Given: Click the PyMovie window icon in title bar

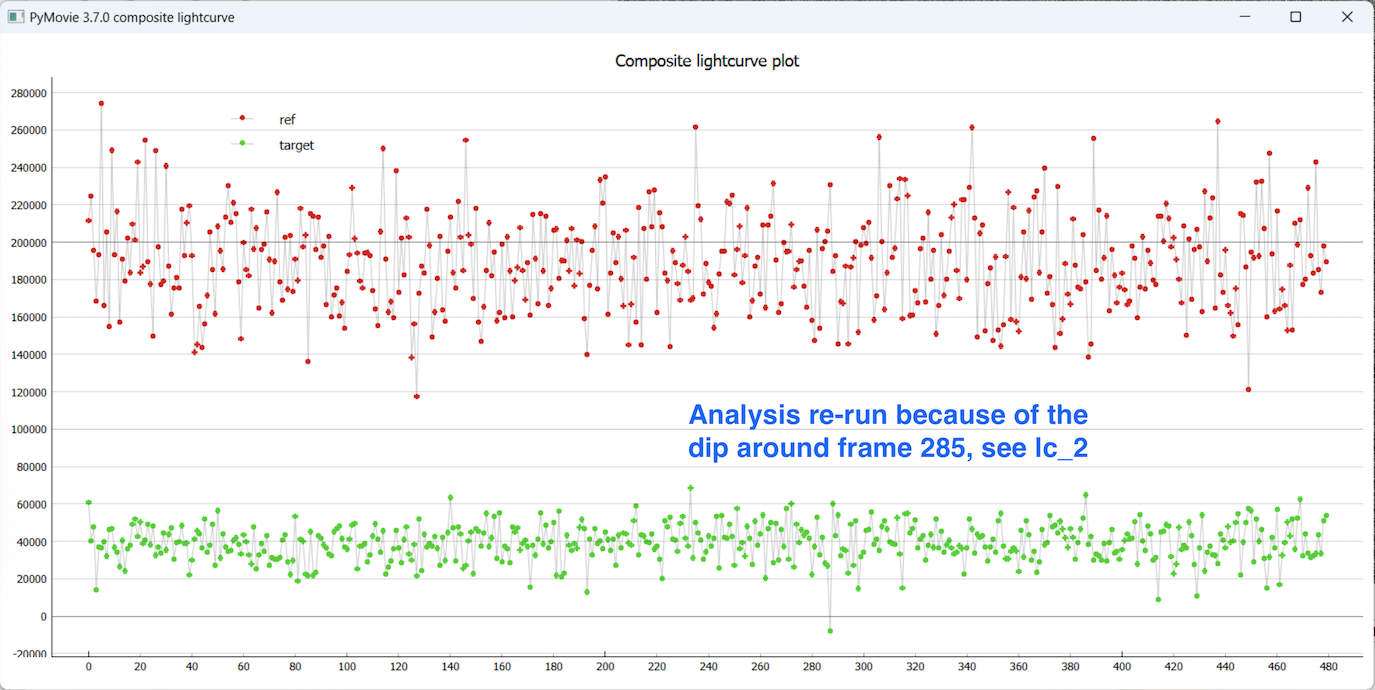Looking at the screenshot, I should click(14, 17).
